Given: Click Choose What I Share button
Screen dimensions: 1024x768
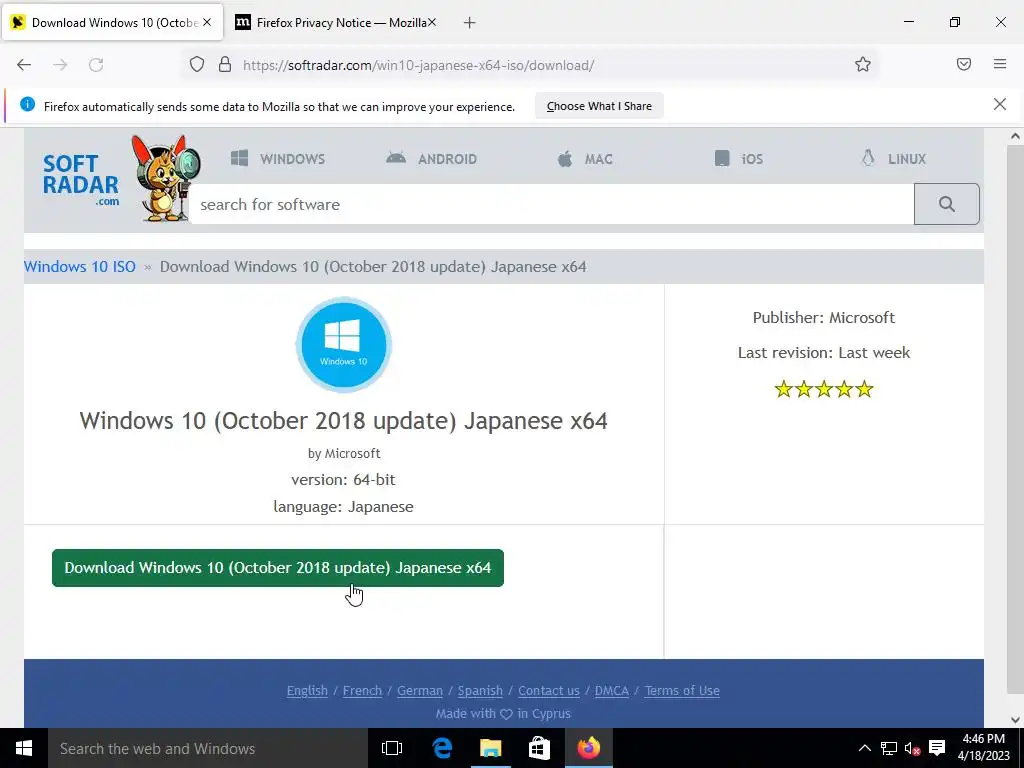Looking at the screenshot, I should [599, 106].
